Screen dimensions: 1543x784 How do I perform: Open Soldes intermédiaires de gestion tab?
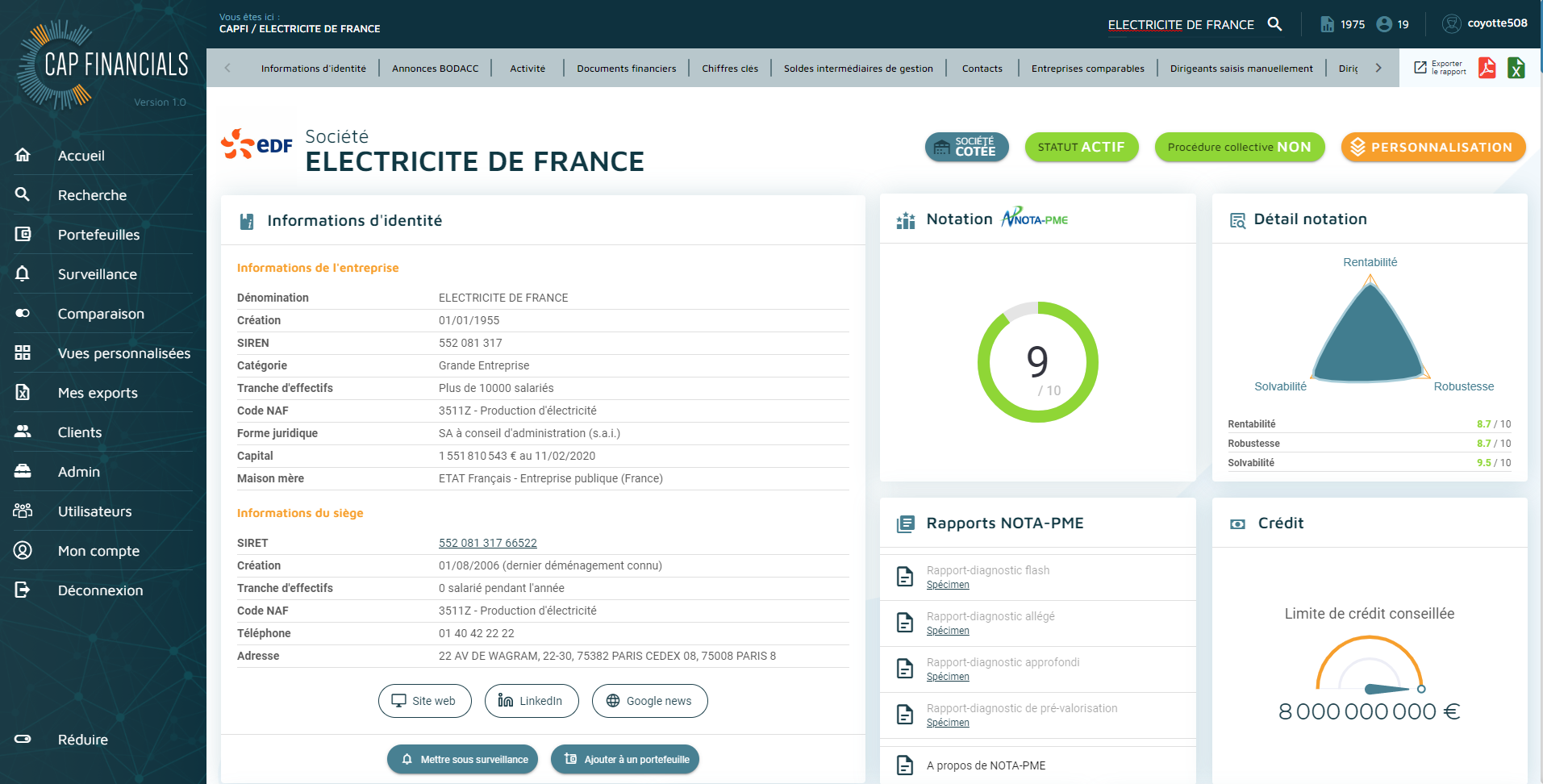coord(858,69)
